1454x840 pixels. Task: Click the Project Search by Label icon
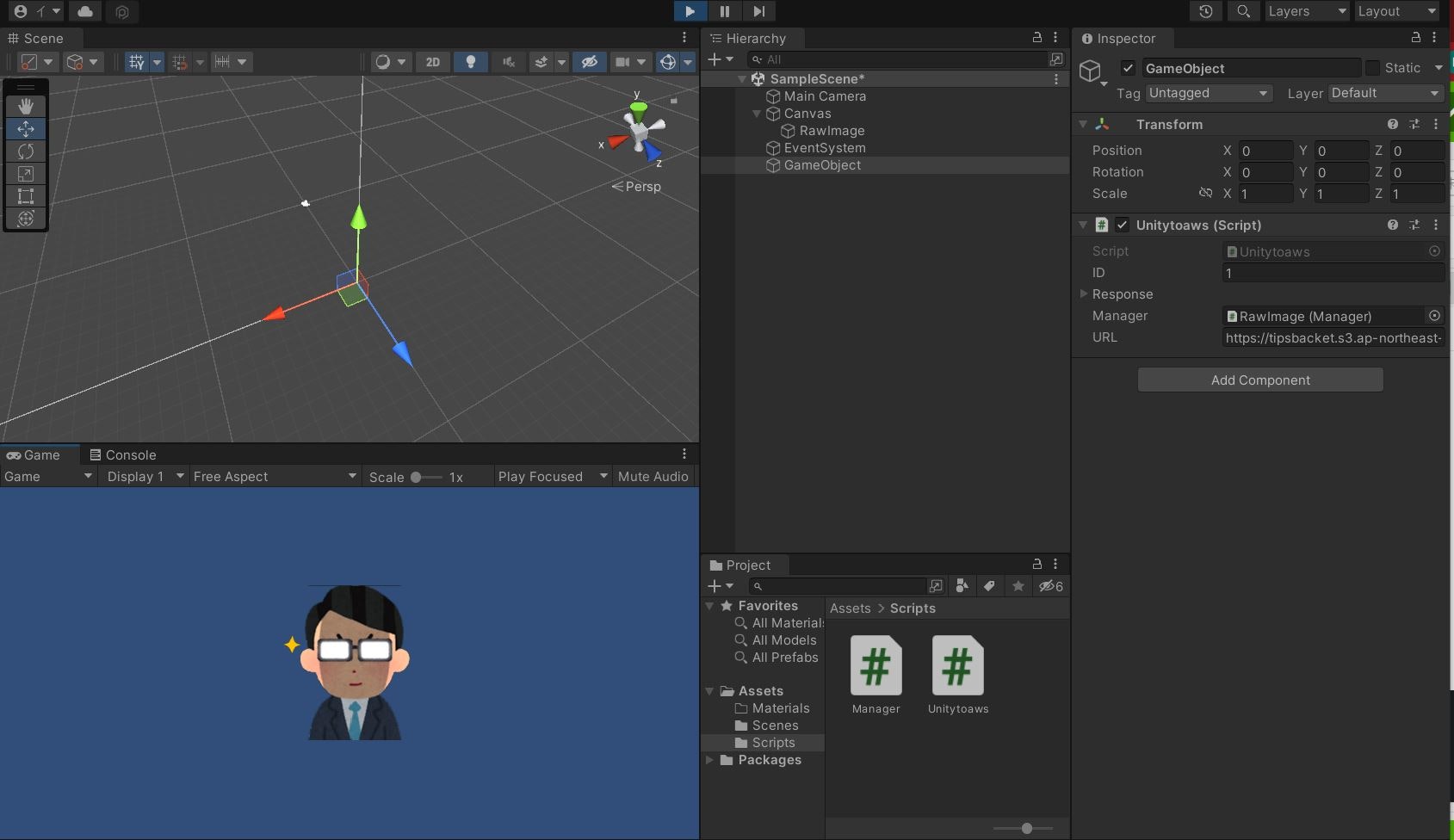990,586
